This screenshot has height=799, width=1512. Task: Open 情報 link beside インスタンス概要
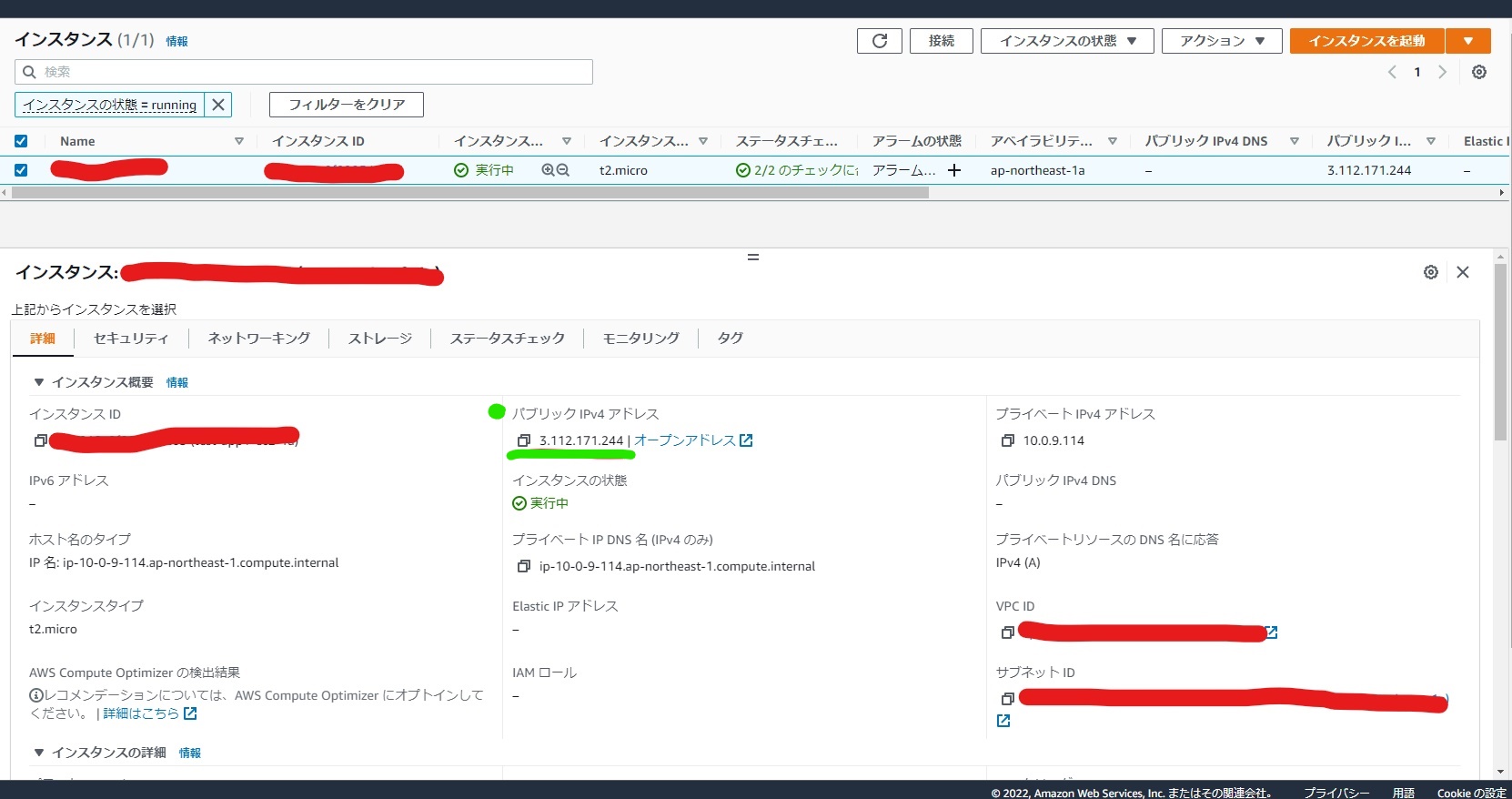(x=176, y=382)
